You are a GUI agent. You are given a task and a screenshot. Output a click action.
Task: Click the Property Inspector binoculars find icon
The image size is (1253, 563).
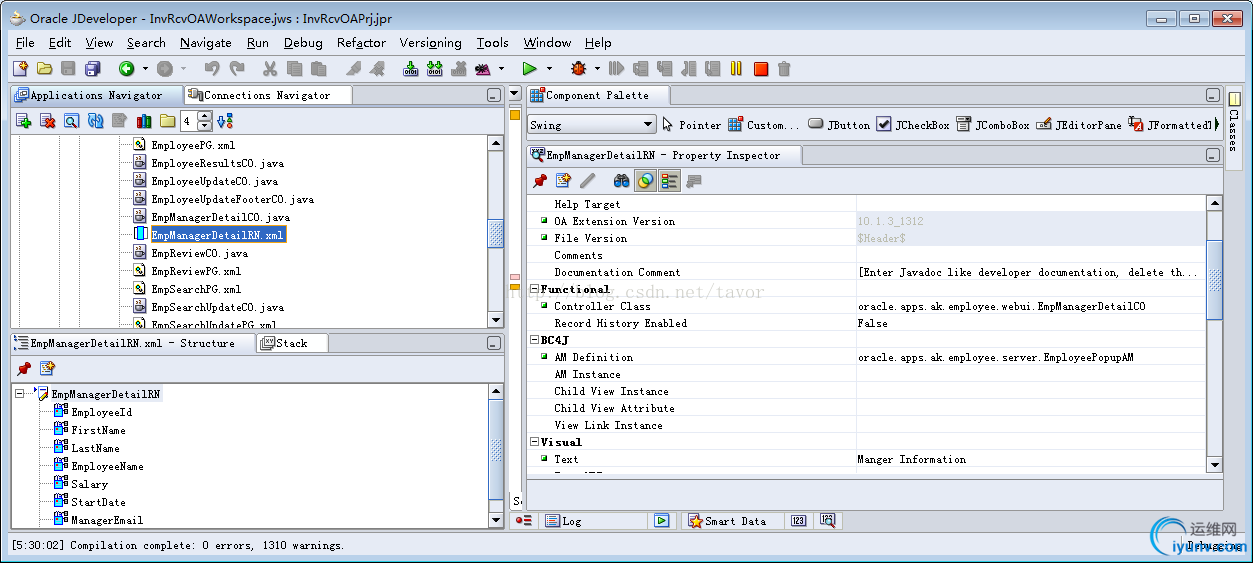[x=621, y=181]
